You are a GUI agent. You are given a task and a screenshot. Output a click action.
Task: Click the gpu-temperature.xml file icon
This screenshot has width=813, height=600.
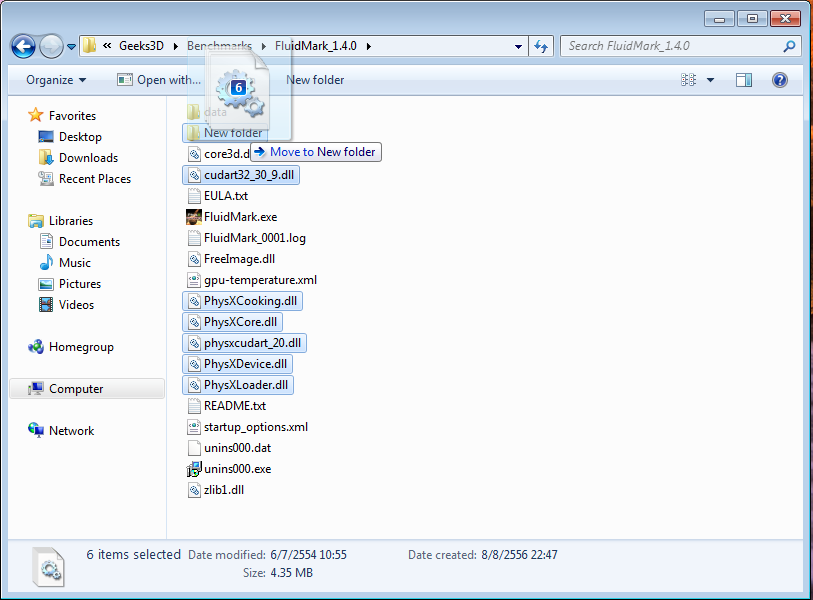[194, 280]
